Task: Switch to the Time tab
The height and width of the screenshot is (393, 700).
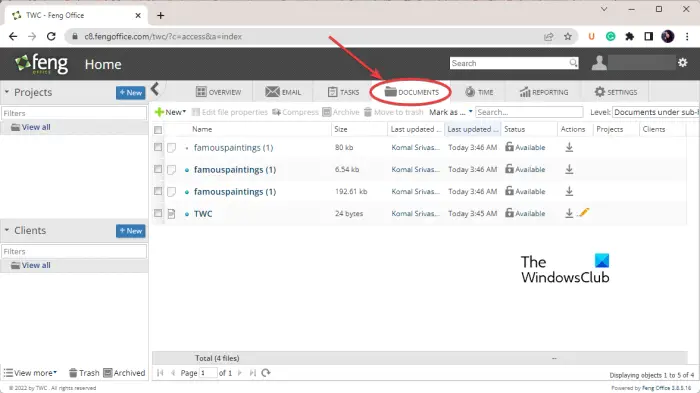Action: (479, 92)
